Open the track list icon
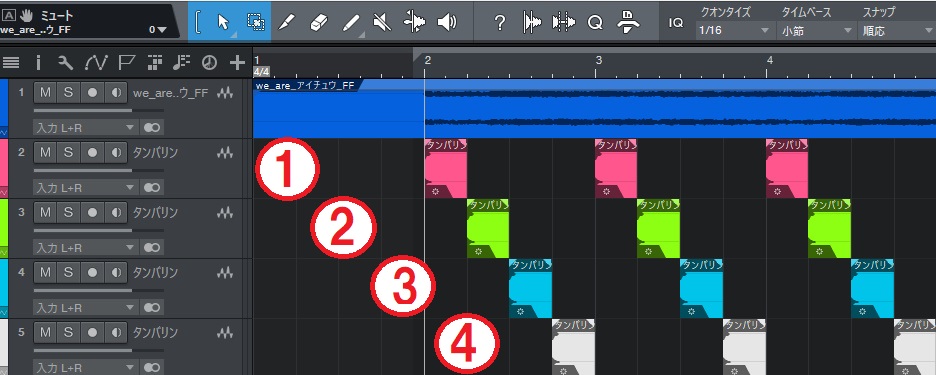Image resolution: width=936 pixels, height=375 pixels. coord(11,62)
